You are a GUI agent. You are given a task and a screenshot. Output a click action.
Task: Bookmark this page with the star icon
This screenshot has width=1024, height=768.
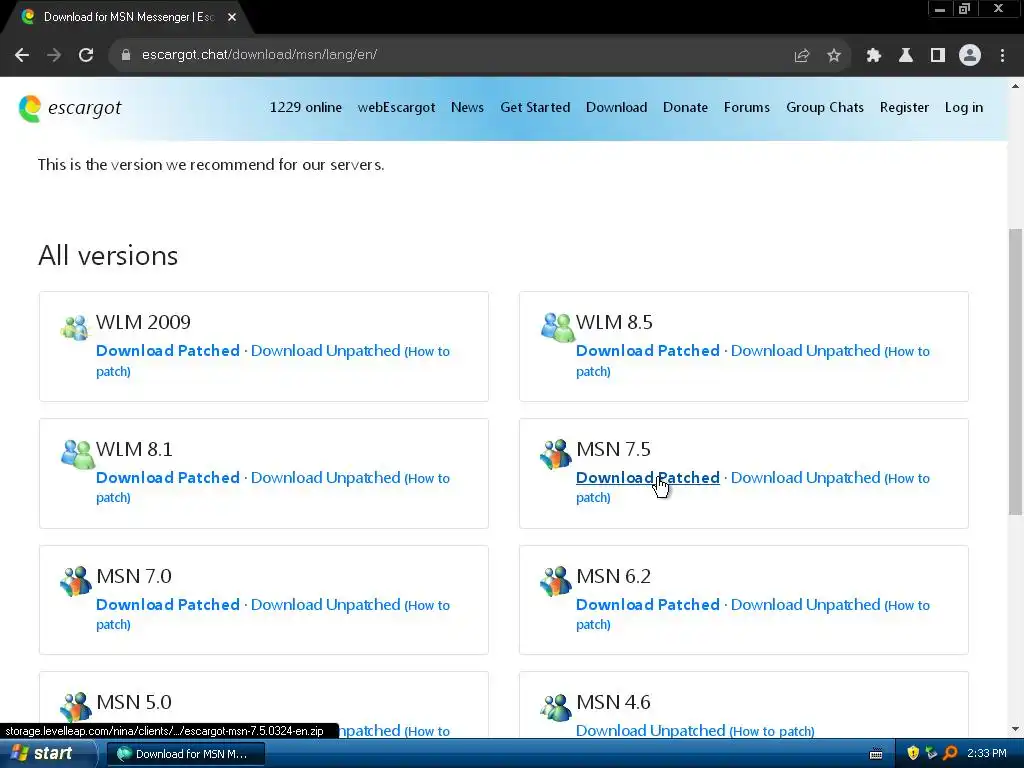834,56
